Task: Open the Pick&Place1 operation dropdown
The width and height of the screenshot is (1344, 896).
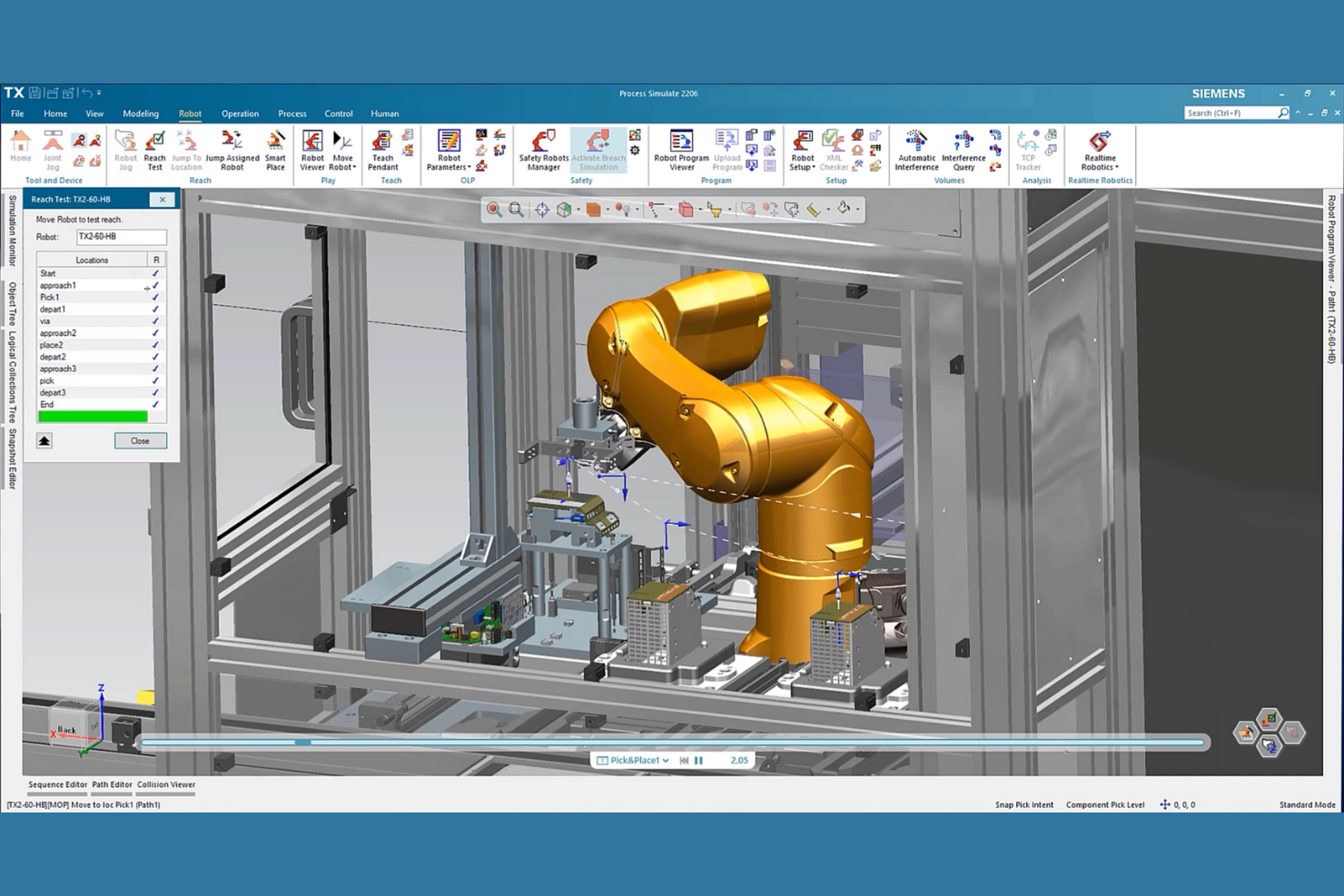Action: click(666, 760)
